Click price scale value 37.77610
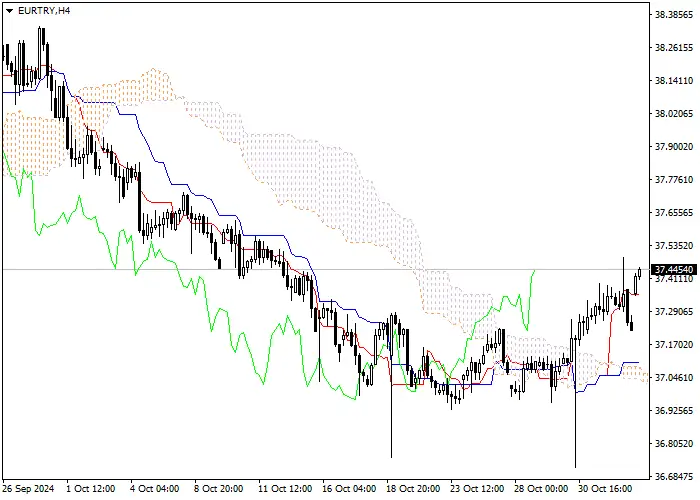 point(674,179)
